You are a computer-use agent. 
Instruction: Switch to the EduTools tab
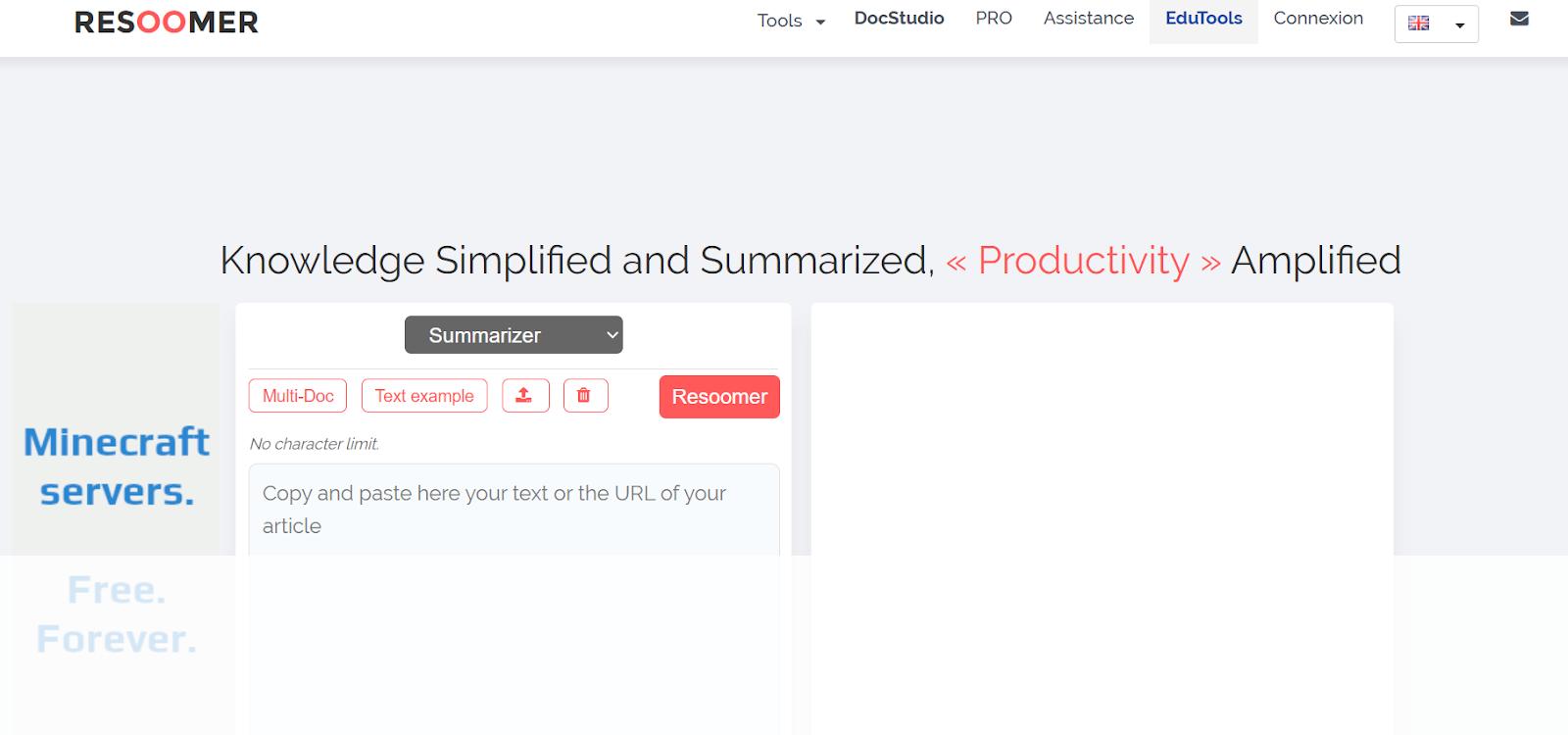pyautogui.click(x=1203, y=19)
